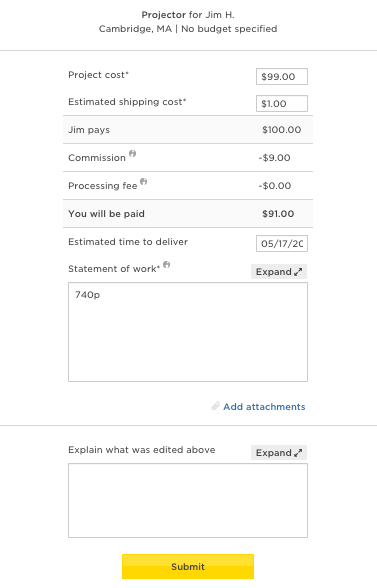The image size is (377, 588).
Task: Click the paperclip attachment icon
Action: [x=215, y=406]
